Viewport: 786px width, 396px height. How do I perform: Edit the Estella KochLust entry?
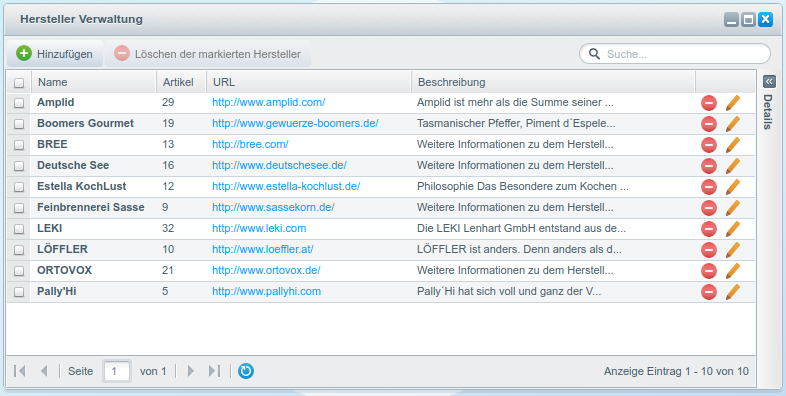733,187
